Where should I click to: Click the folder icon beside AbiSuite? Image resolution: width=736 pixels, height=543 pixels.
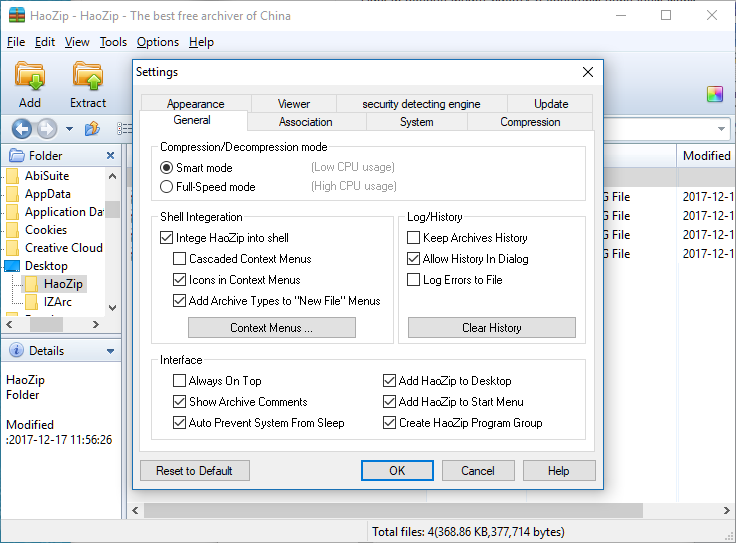pyautogui.click(x=13, y=176)
